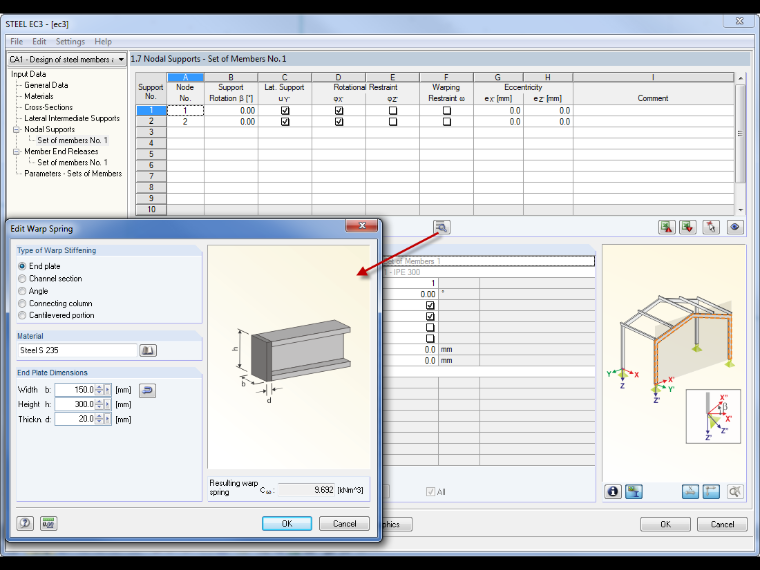Viewport: 760px width, 570px height.
Task: Collapse the Member End Releases tree node
Action: pyautogui.click(x=16, y=152)
